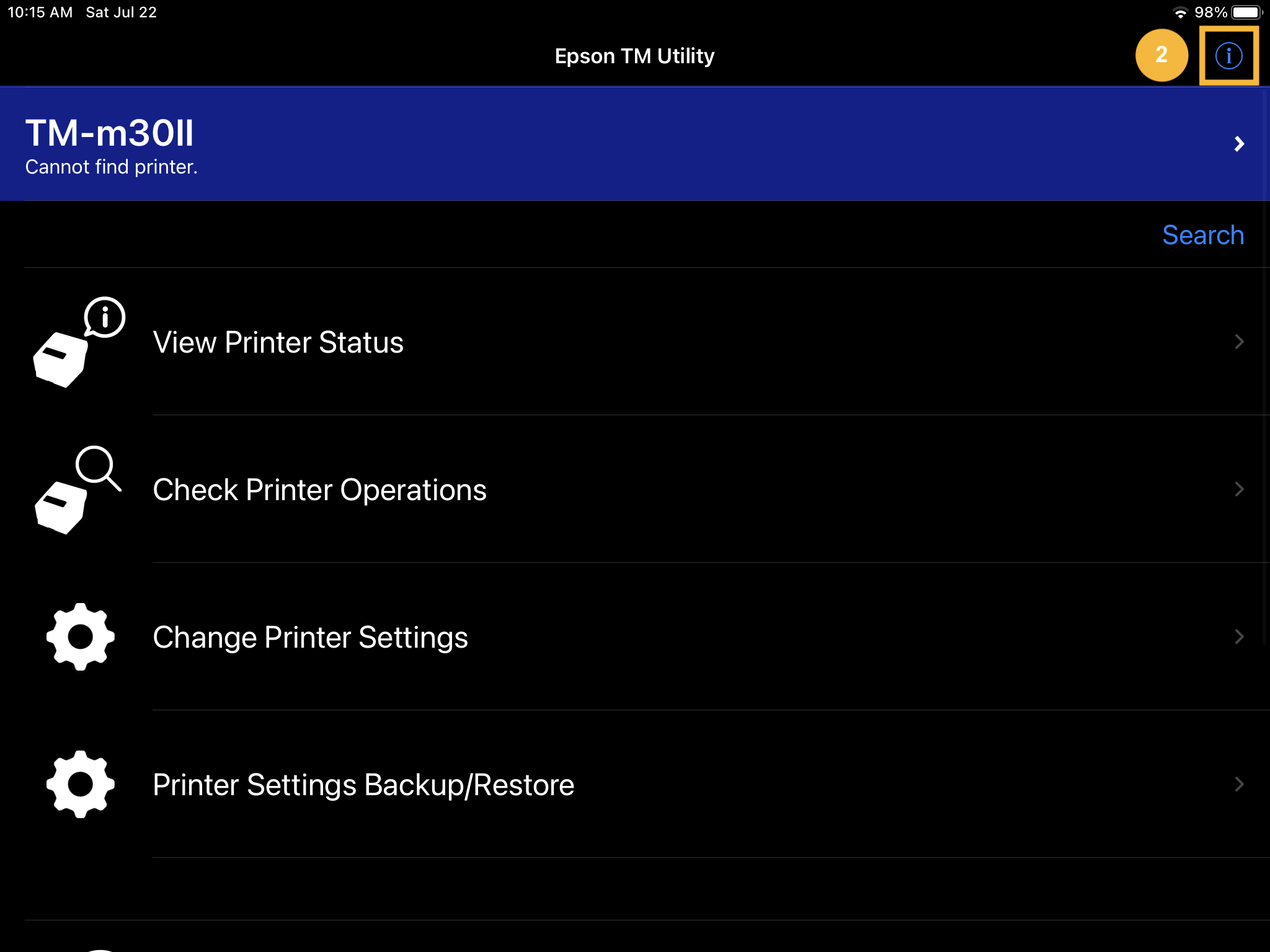Tap the Search link
The image size is (1270, 952).
1203,236
